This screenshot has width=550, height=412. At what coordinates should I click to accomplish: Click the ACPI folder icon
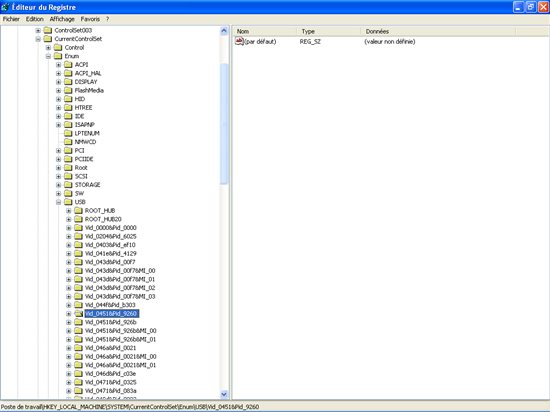(x=68, y=65)
